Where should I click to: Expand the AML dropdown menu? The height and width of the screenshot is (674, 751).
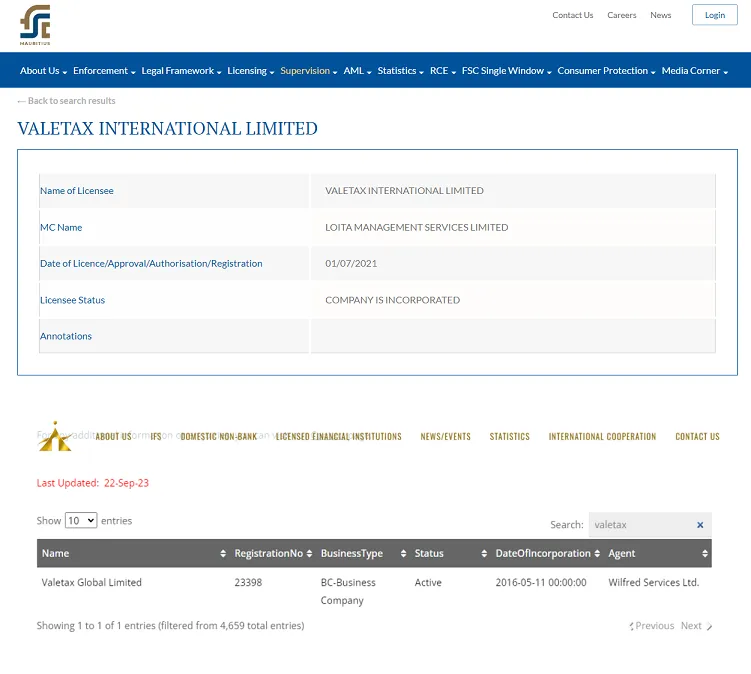tap(357, 71)
